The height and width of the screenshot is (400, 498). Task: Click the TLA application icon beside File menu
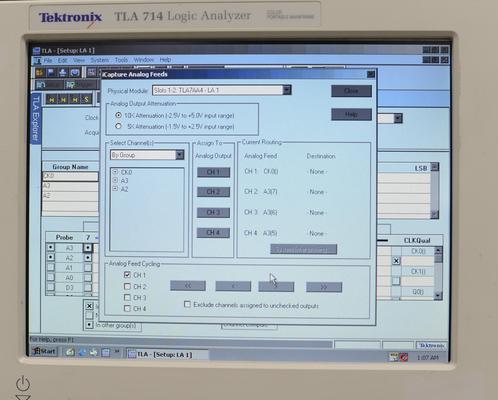coord(38,61)
